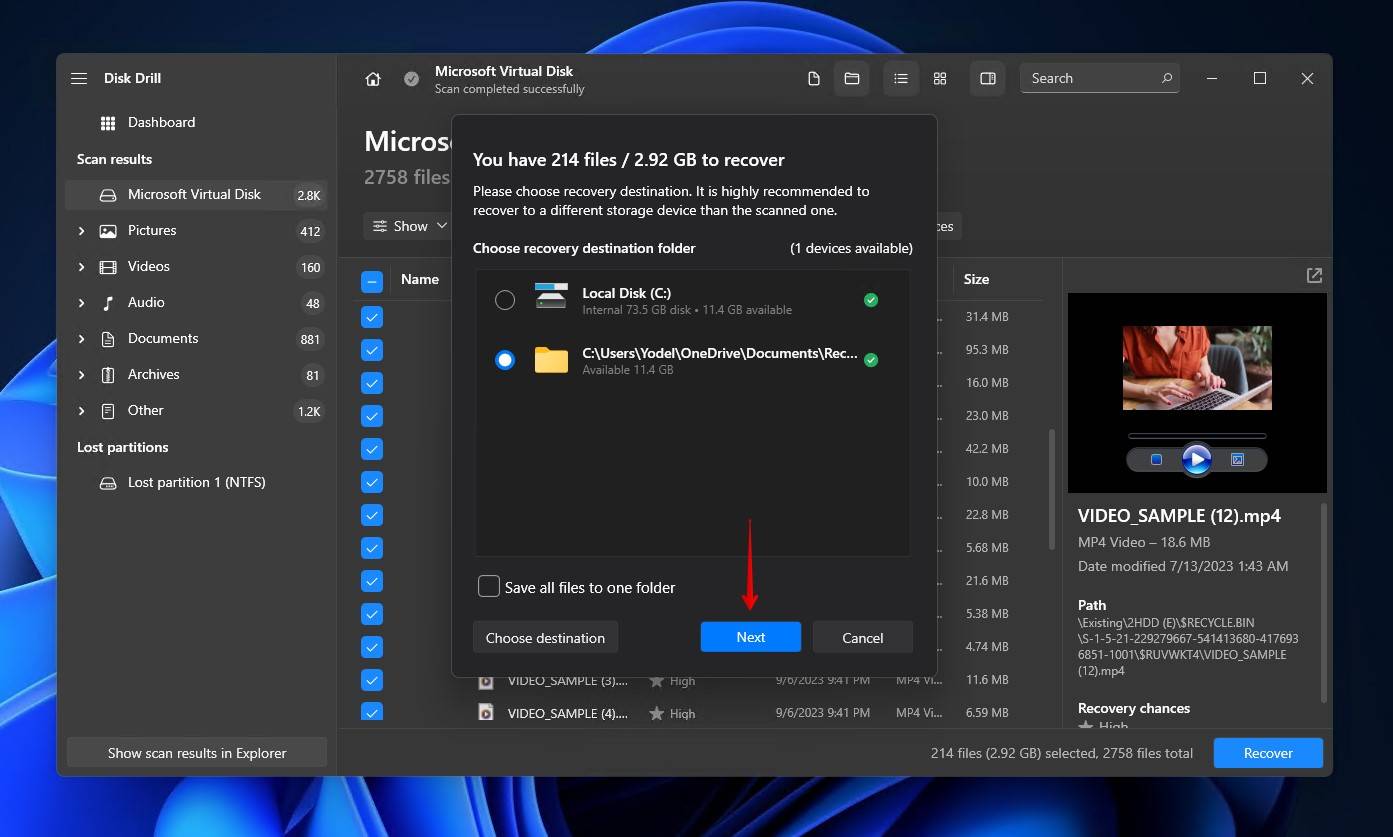1393x837 pixels.
Task: Stop the video preview playback
Action: 1156,460
